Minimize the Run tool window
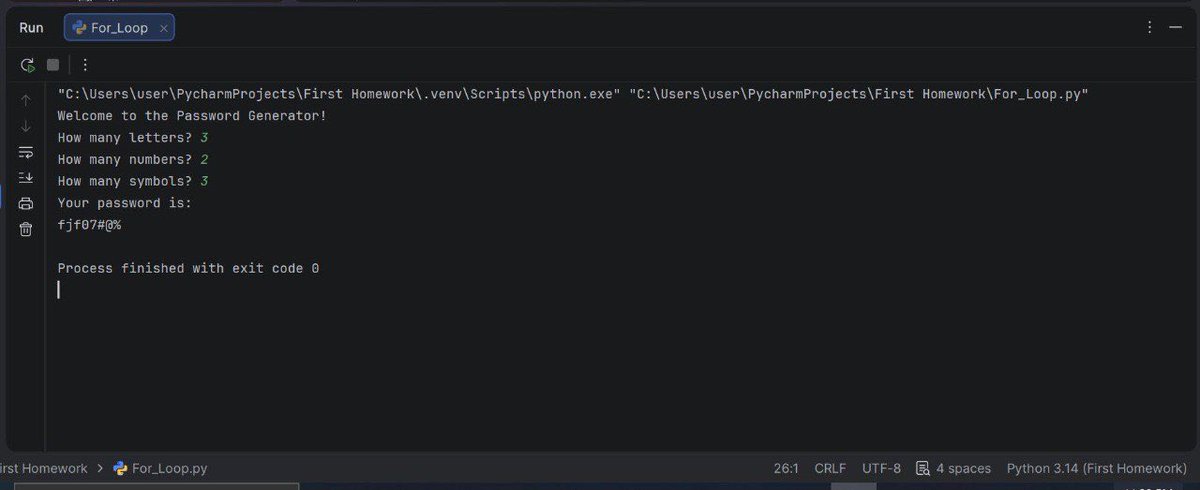The image size is (1200, 490). coord(1176,28)
